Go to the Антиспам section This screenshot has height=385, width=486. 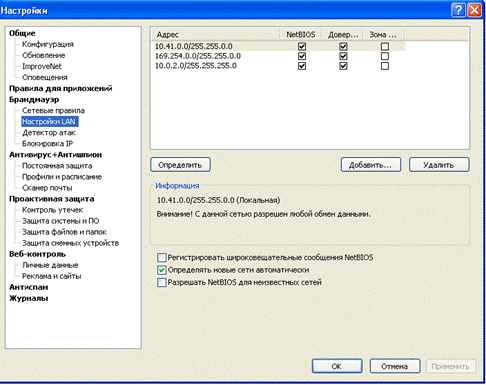coord(29,287)
